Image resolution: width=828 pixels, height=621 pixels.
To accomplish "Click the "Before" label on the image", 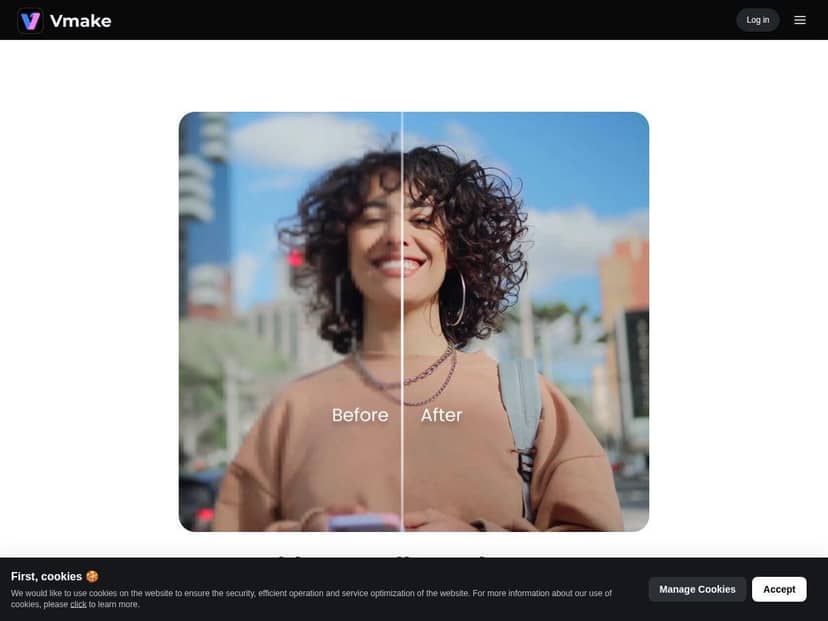I will pos(360,415).
